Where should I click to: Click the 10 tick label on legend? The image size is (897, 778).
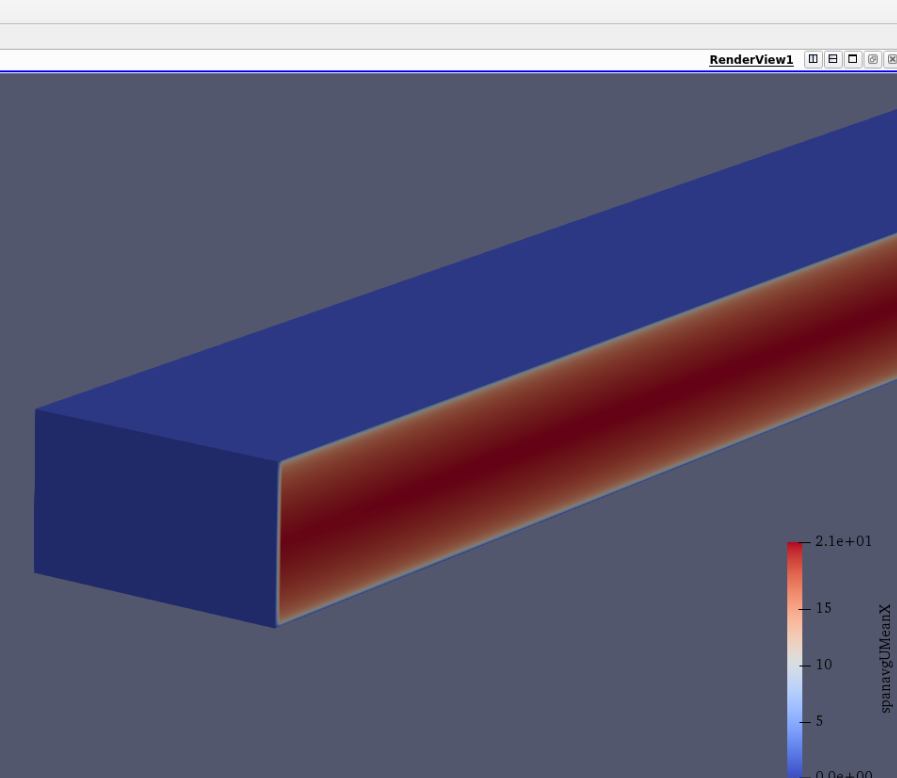824,664
